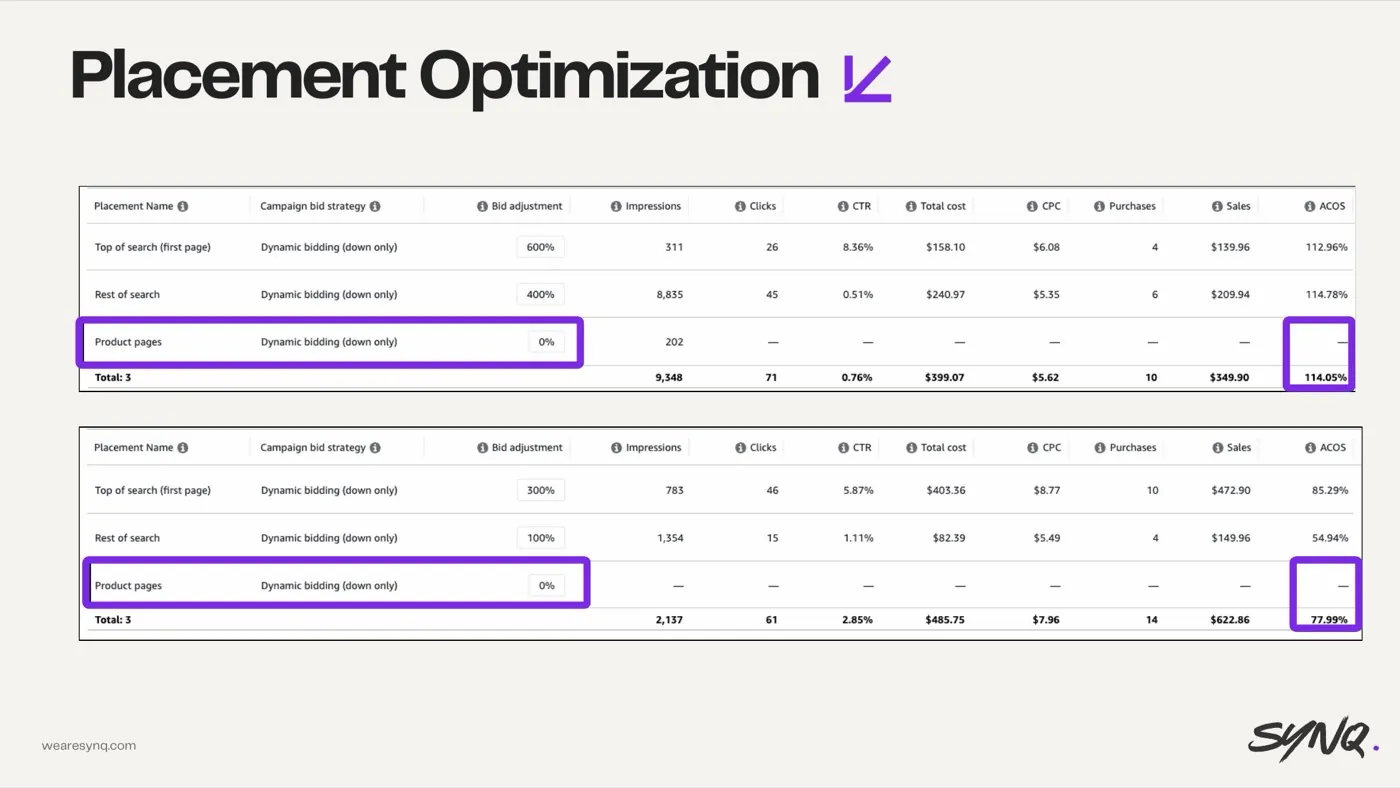Click info icon beside Placement Name in lower table
This screenshot has width=1400, height=788.
[183, 448]
